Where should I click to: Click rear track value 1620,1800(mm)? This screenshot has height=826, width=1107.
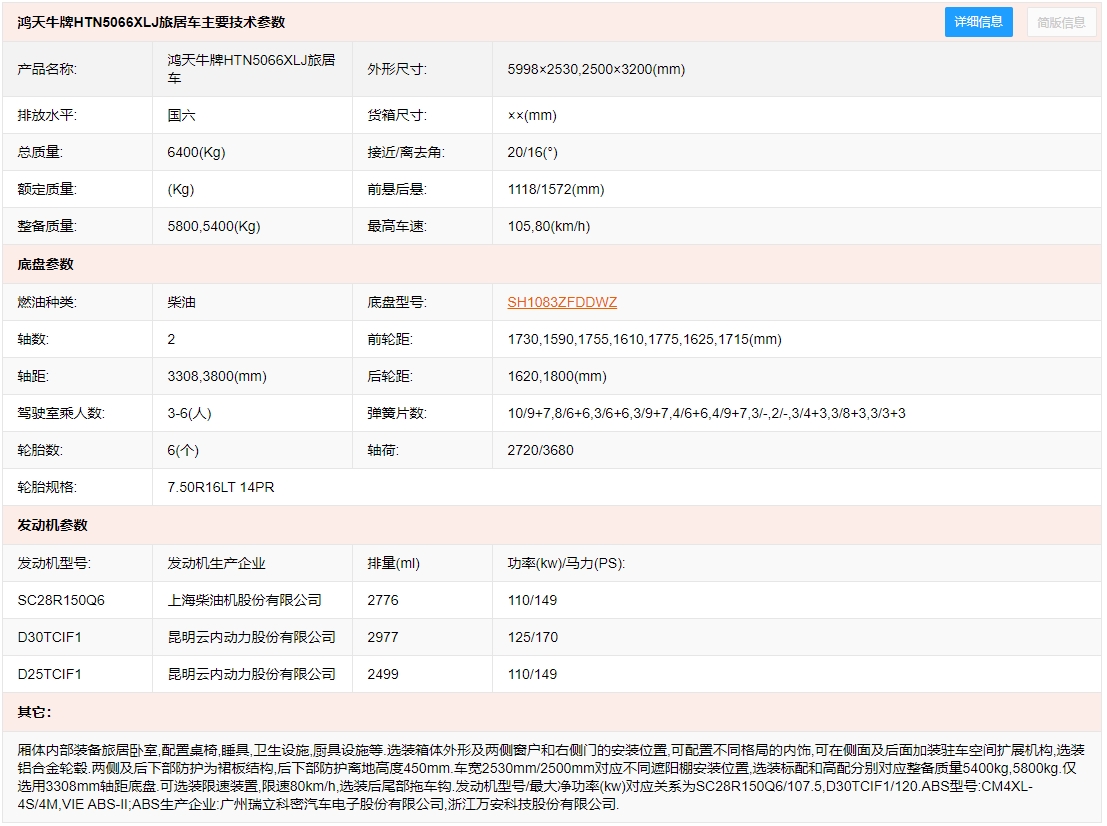[557, 377]
